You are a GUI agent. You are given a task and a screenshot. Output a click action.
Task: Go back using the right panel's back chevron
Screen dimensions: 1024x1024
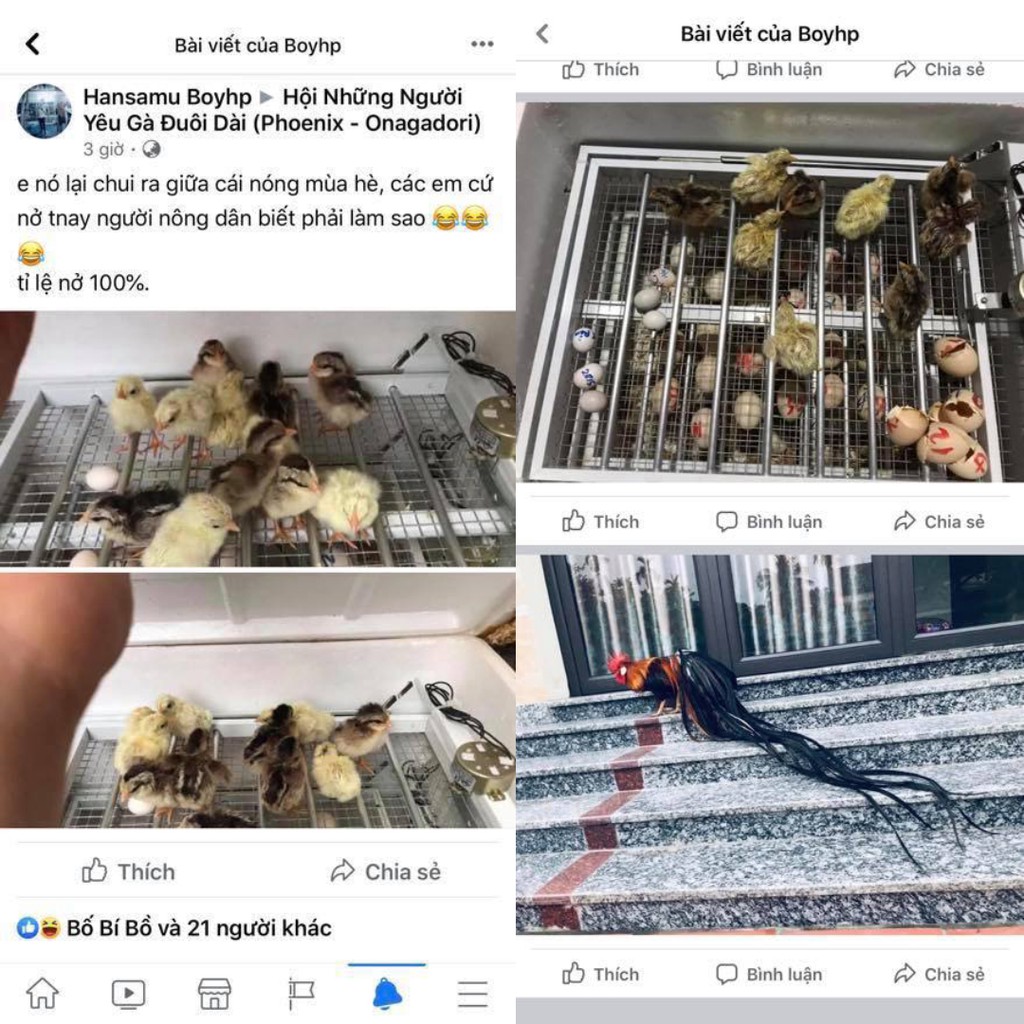(543, 33)
